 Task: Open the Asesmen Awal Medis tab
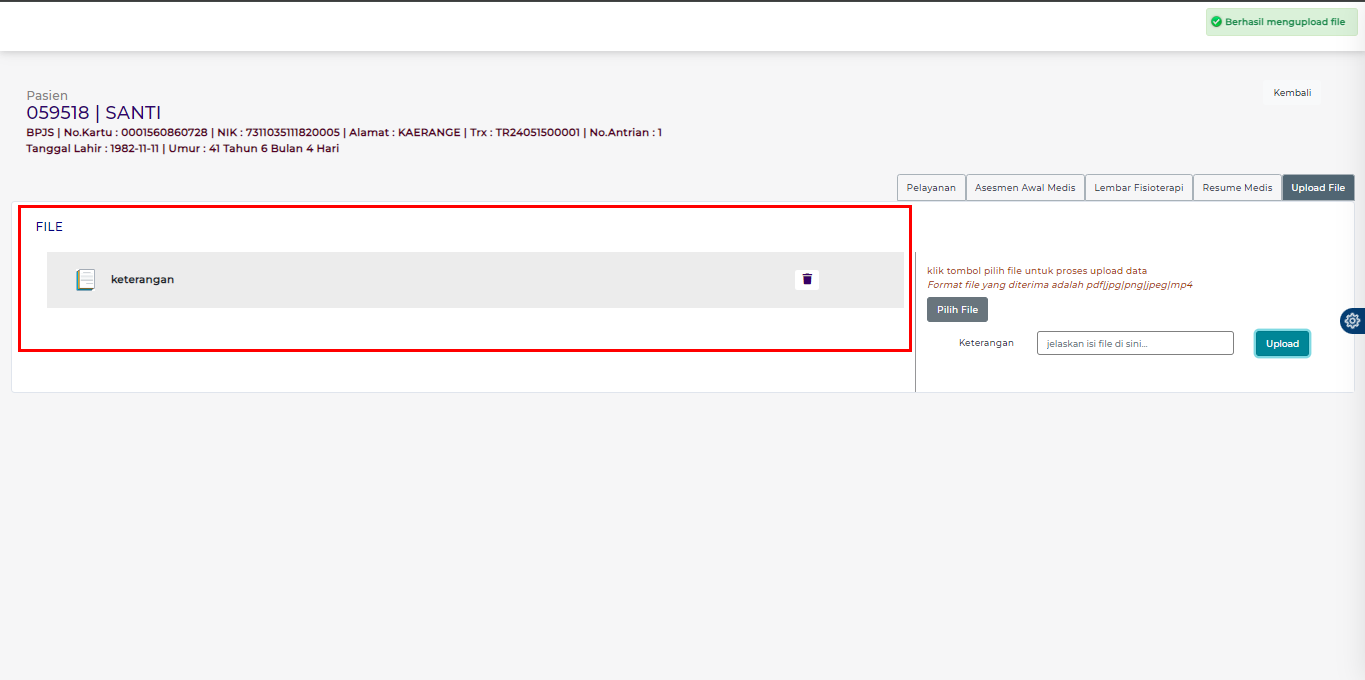coord(1025,188)
